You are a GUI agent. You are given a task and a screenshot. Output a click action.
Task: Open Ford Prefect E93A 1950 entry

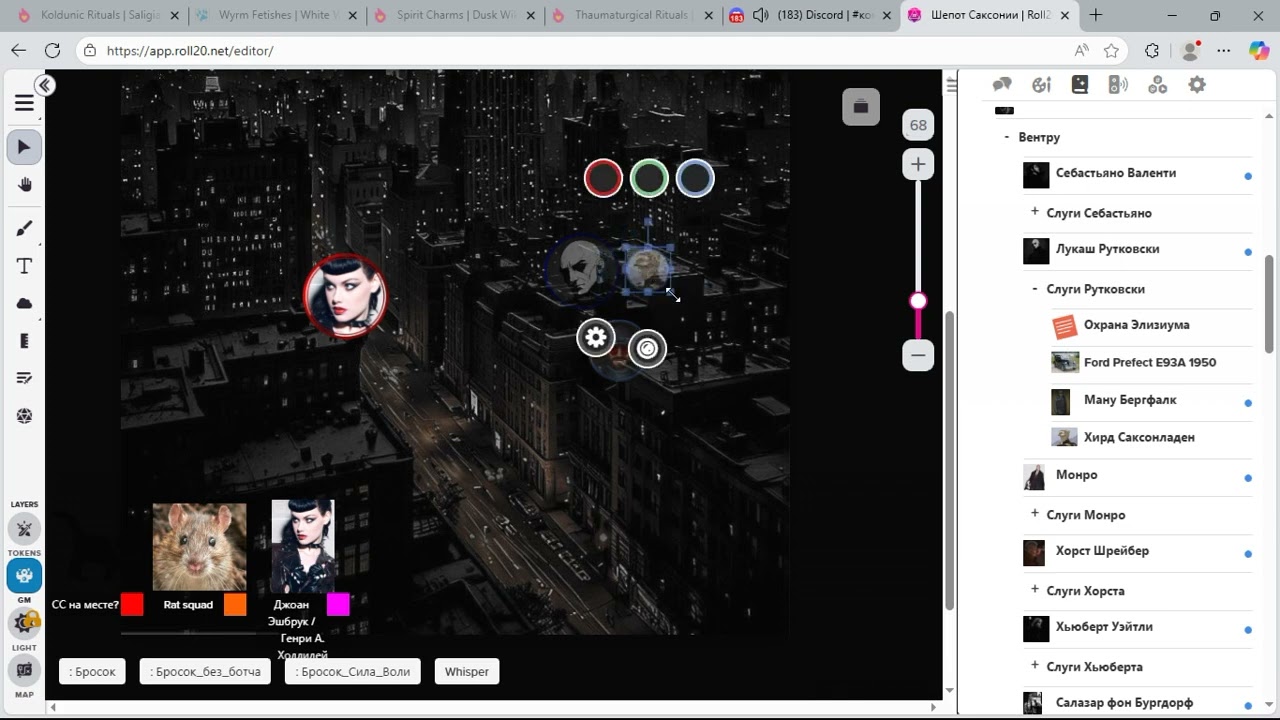tap(1151, 363)
